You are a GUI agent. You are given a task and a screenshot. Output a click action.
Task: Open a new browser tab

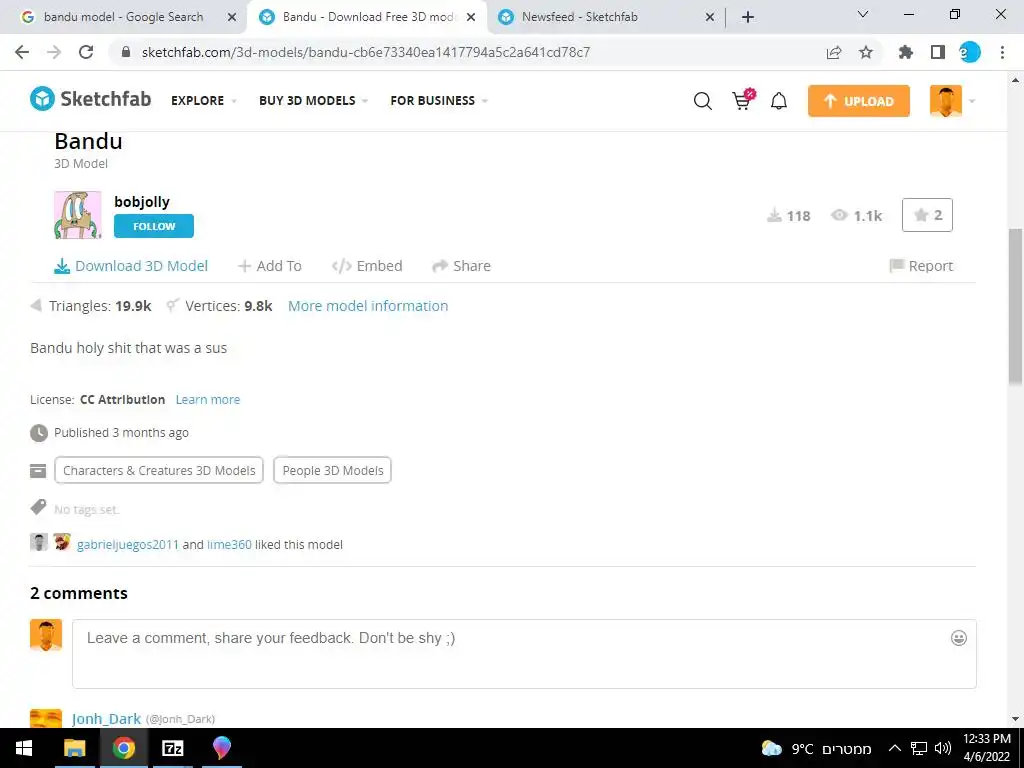pyautogui.click(x=748, y=18)
